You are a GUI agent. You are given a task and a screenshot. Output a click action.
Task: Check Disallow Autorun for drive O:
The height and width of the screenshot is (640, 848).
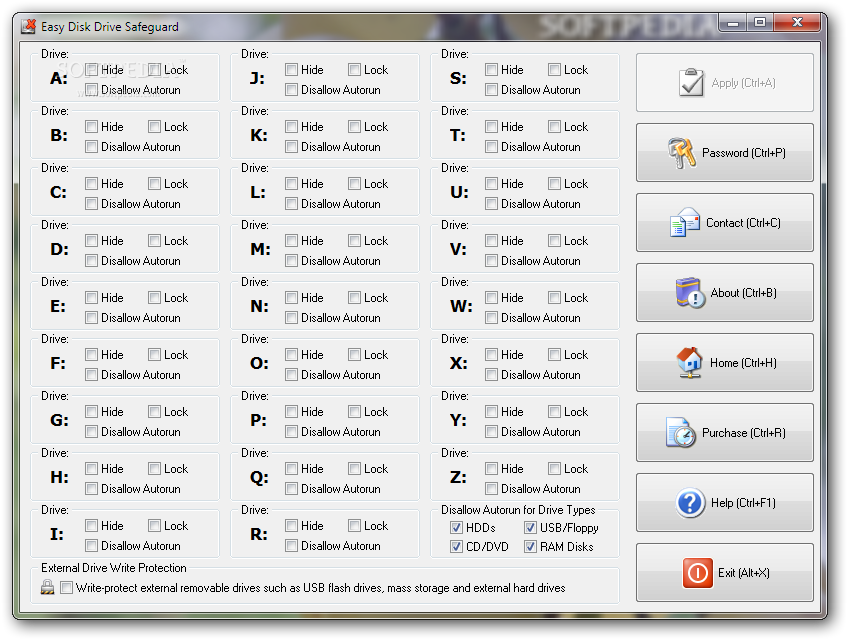(x=292, y=375)
